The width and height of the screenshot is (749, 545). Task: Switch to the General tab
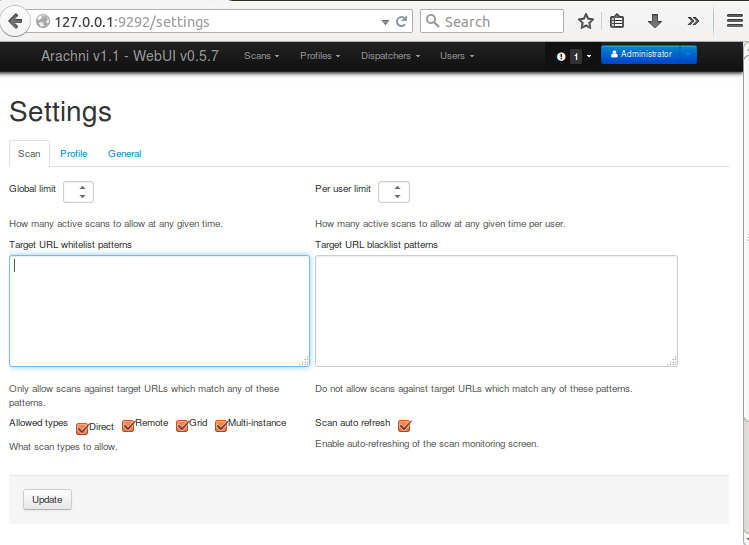[125, 154]
